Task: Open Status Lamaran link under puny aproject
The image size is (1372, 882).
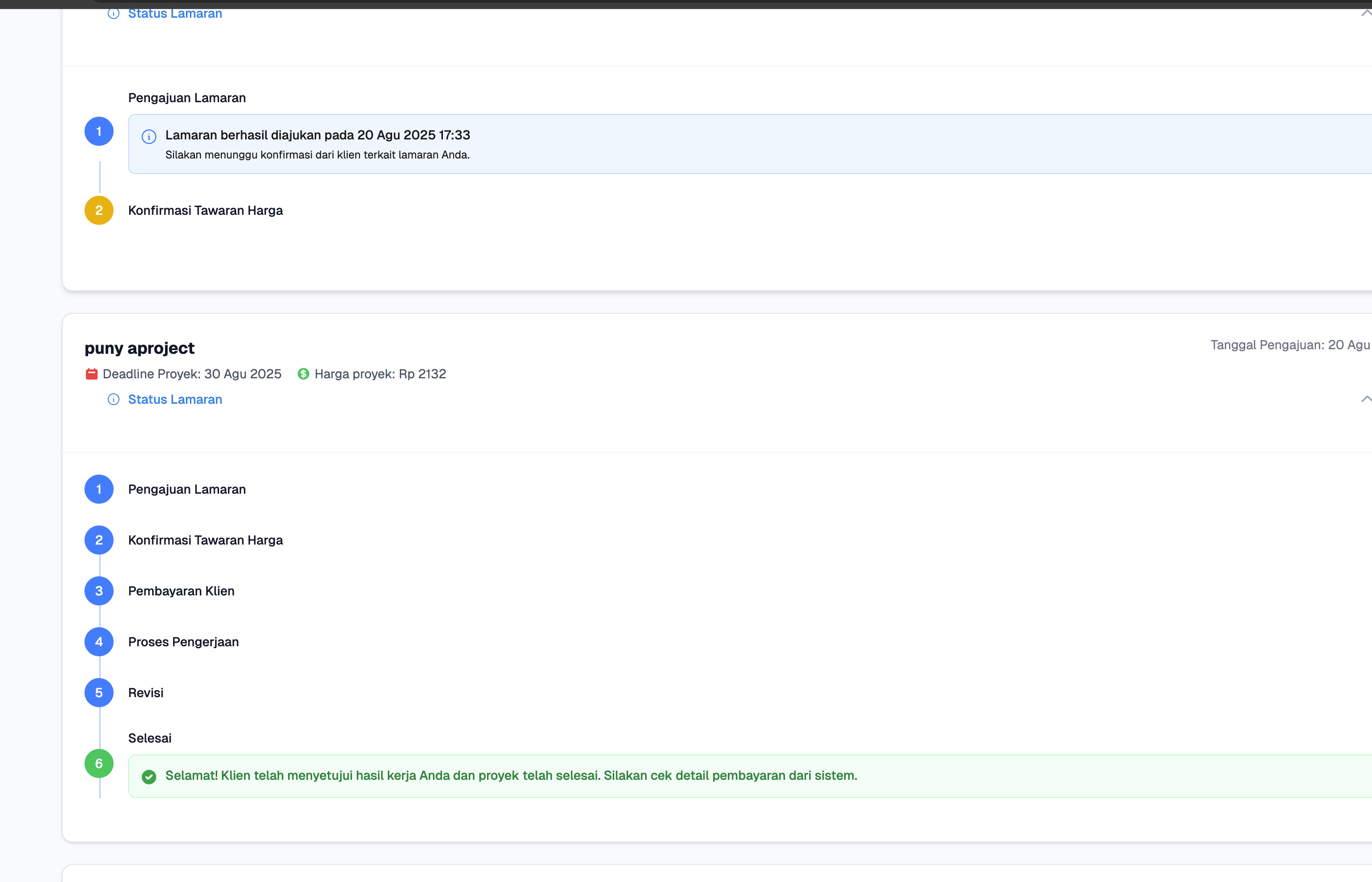Action: pos(175,399)
